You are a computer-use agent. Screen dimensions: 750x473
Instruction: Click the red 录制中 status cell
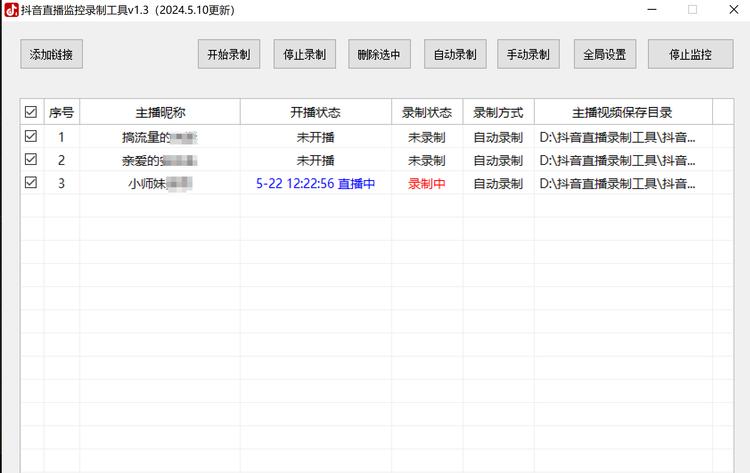(427, 183)
